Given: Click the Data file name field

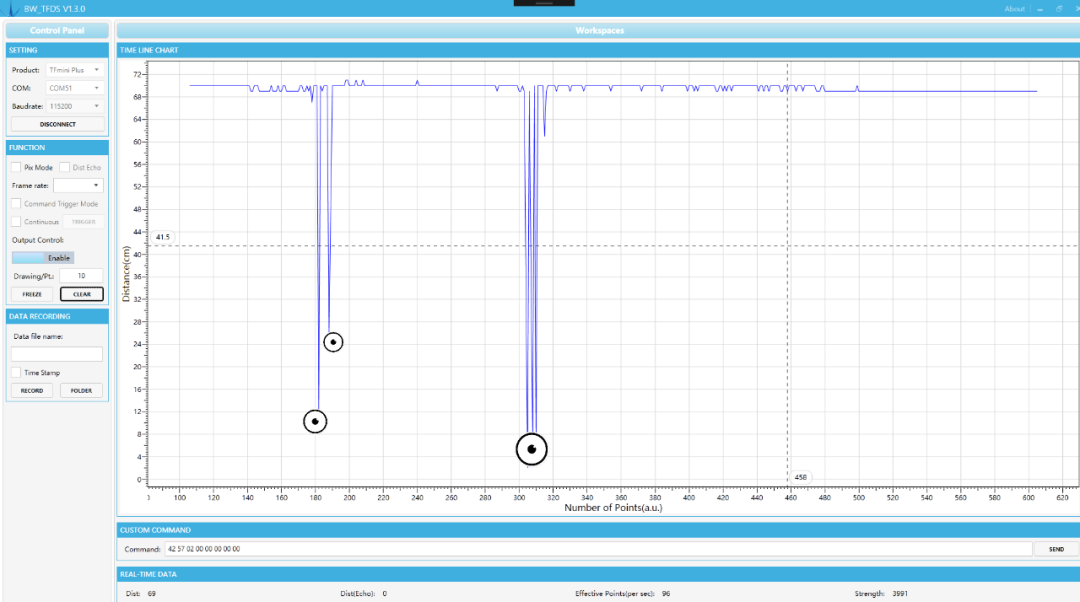Looking at the screenshot, I should (57, 354).
